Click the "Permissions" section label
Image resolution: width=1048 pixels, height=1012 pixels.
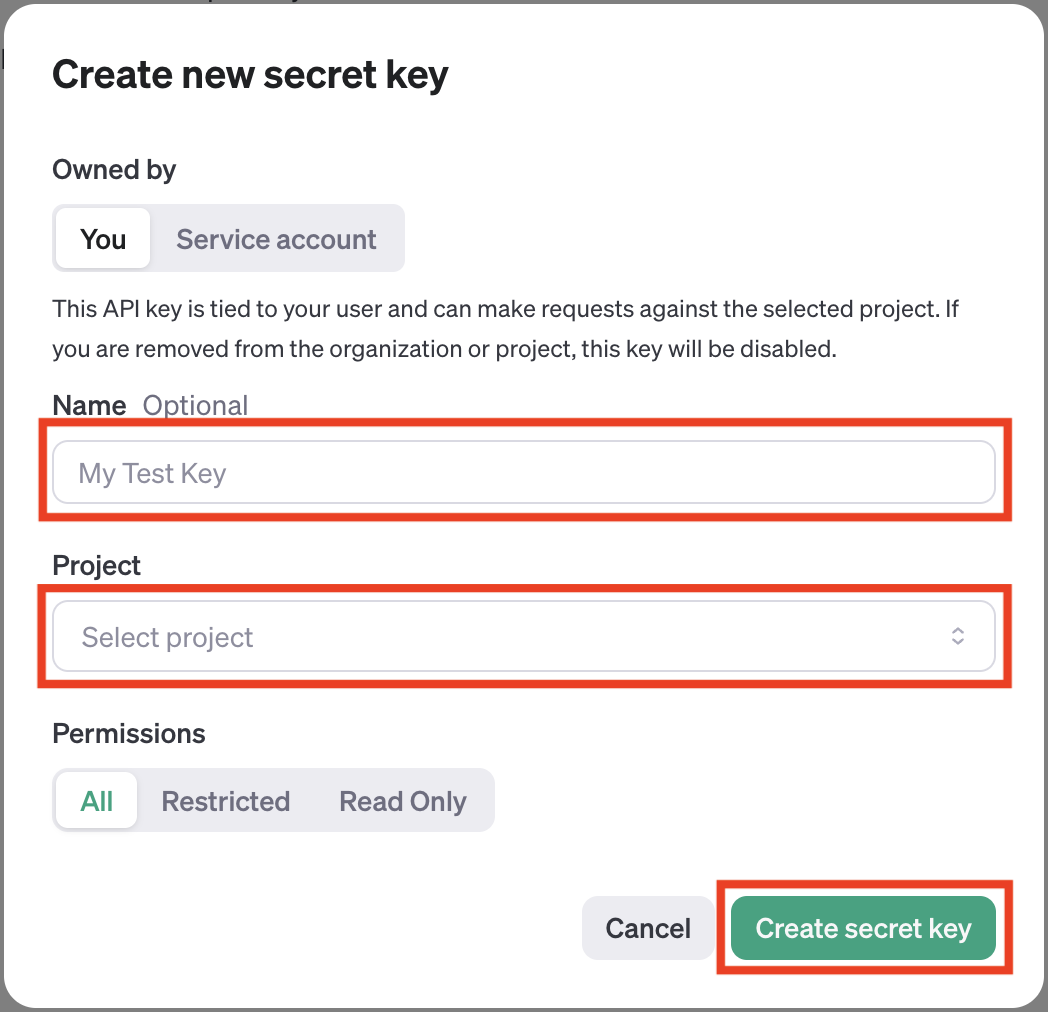click(x=128, y=733)
